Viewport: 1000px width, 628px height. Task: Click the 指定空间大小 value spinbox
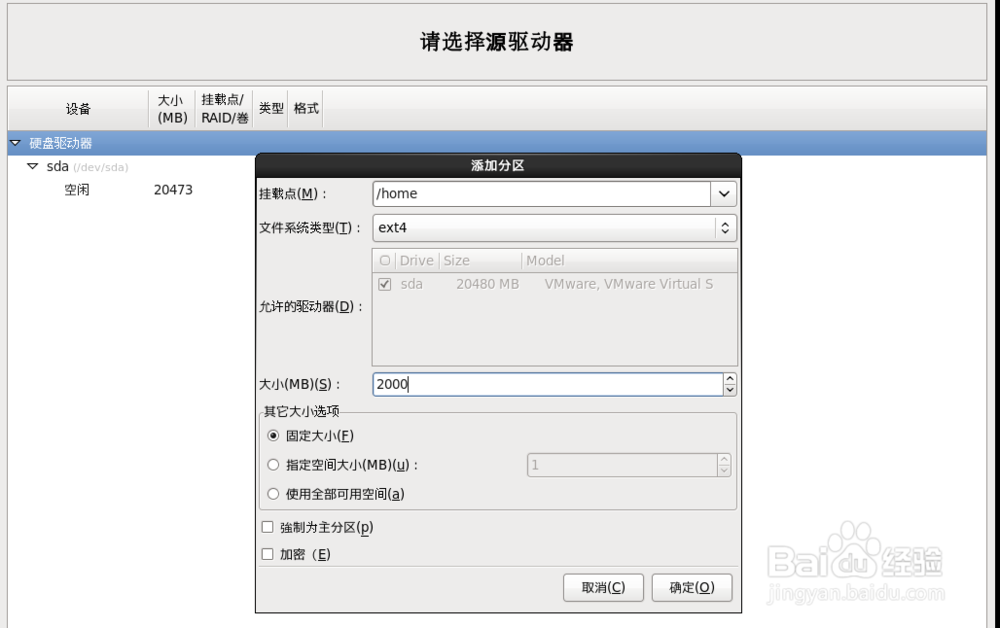630,464
